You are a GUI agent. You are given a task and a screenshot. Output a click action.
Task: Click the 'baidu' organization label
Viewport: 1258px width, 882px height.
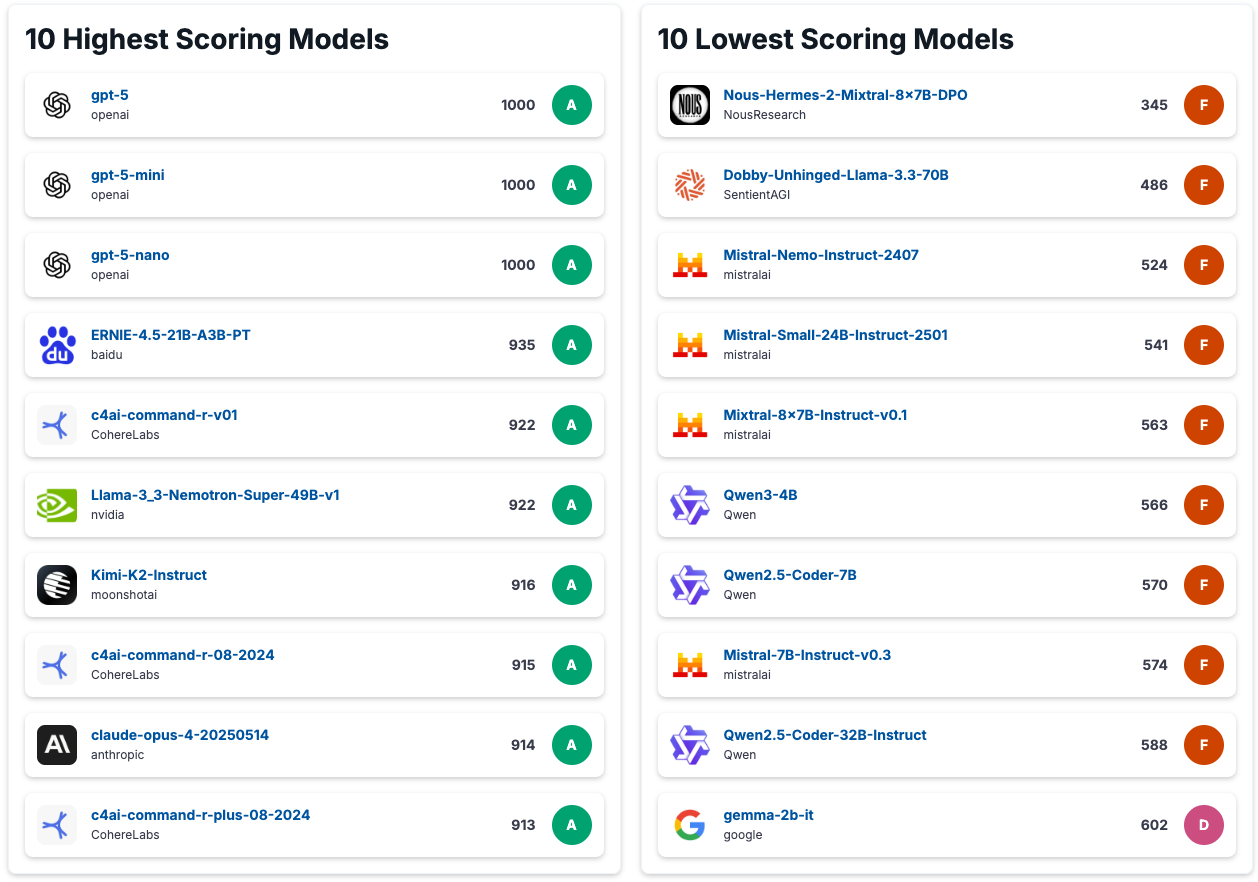(107, 355)
